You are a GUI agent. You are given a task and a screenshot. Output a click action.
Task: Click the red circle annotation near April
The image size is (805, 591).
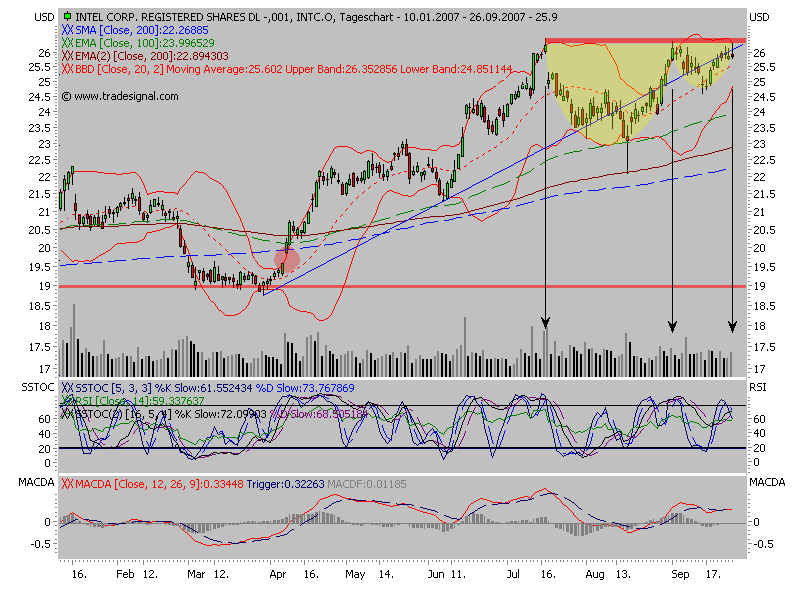(285, 258)
